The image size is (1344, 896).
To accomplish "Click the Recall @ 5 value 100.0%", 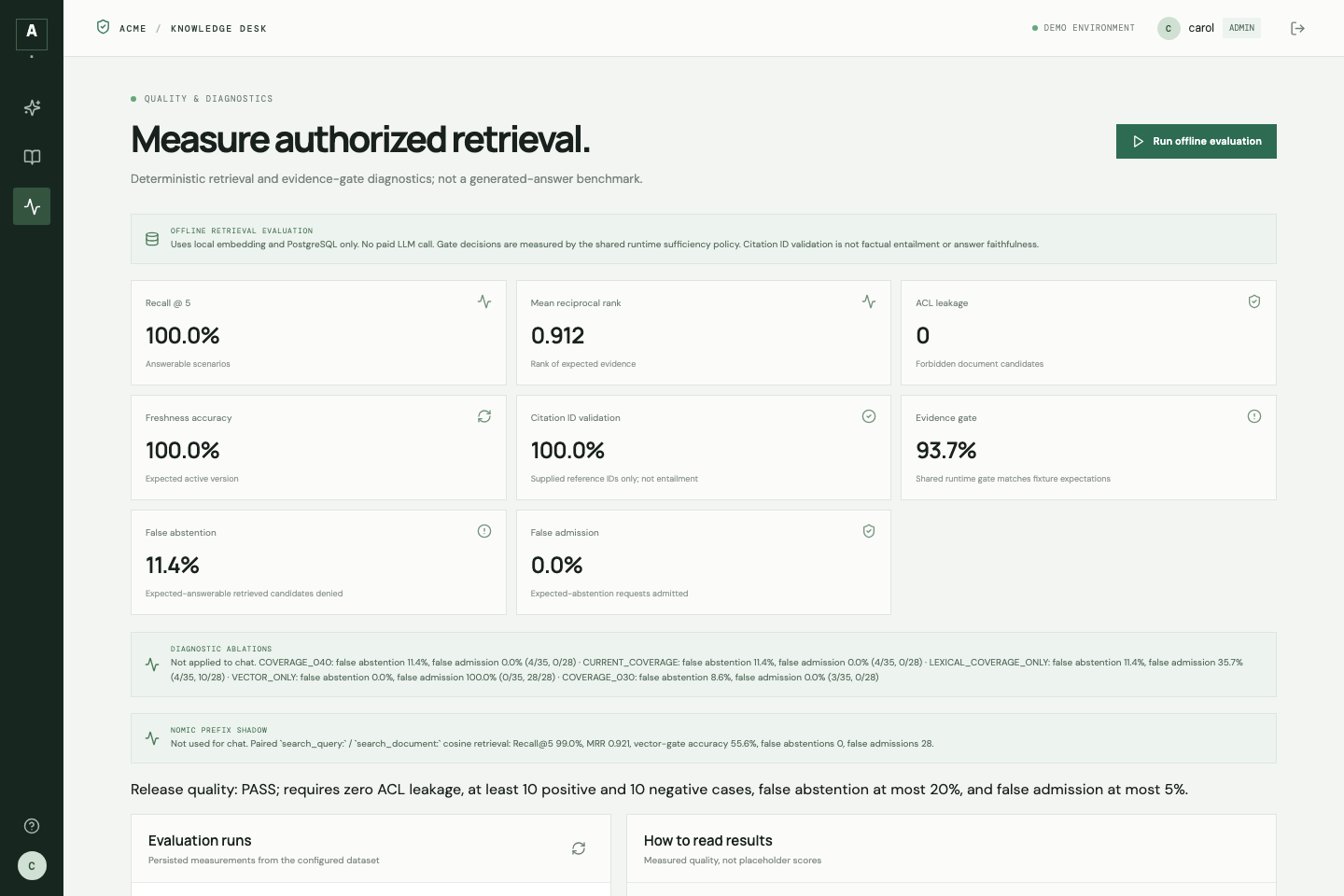I will pos(183,336).
